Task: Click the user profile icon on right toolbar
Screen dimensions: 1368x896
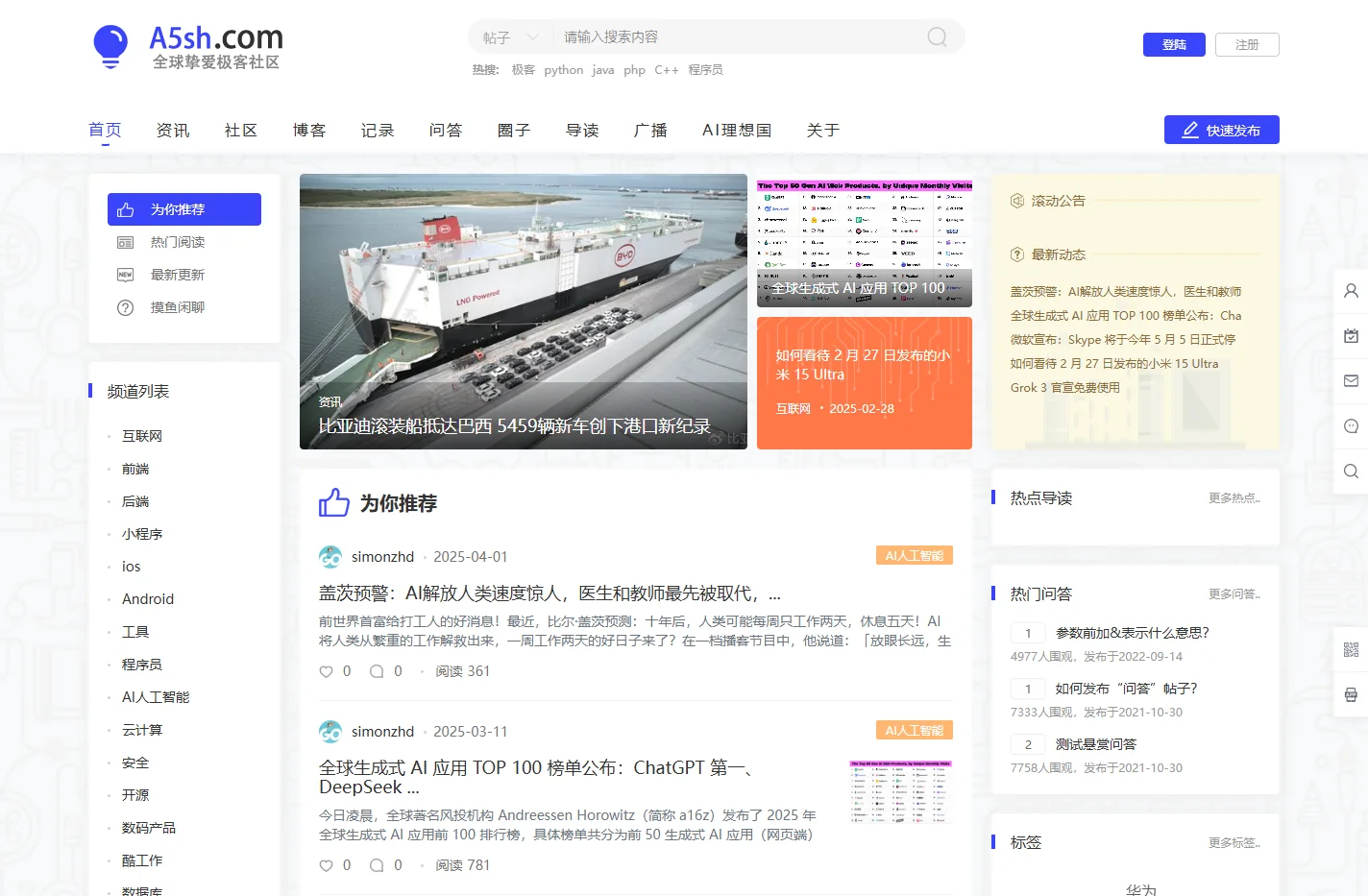Action: [x=1351, y=291]
